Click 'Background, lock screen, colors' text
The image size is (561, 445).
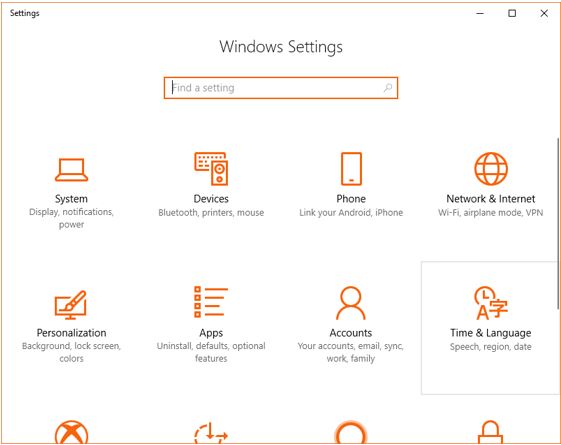tap(71, 352)
